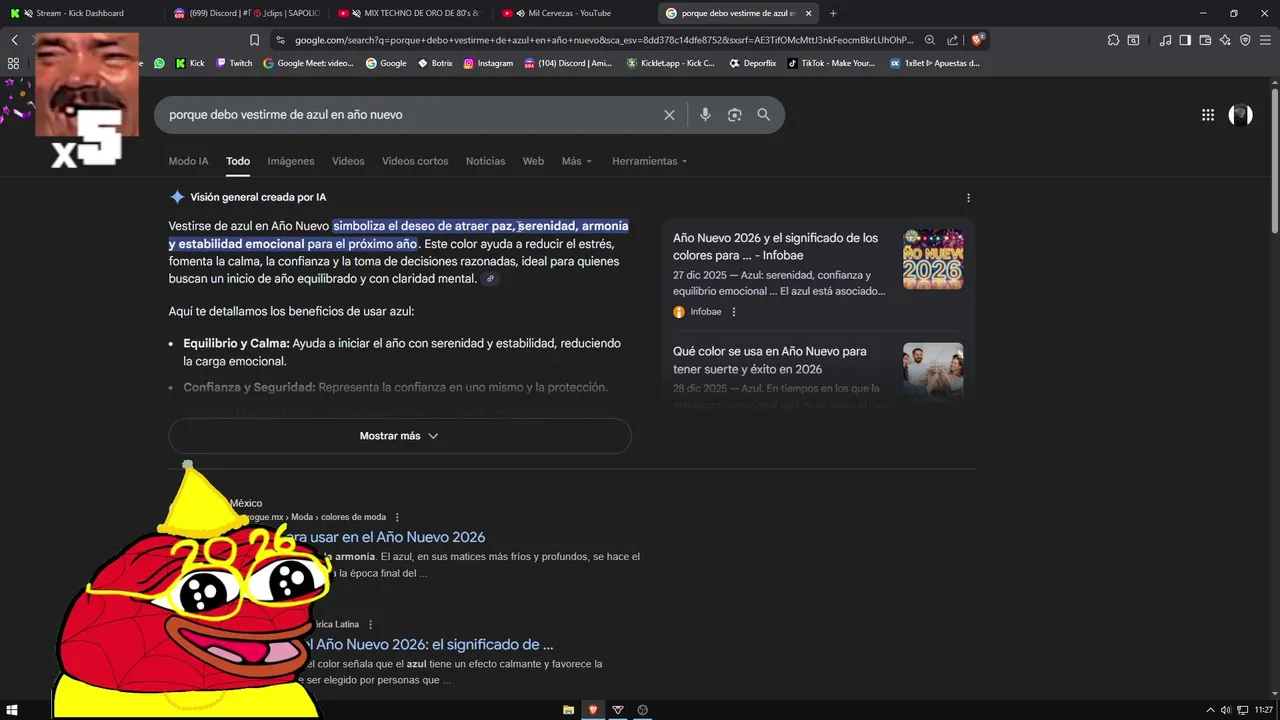Switch to the Mil Cervezas YouTube tab
Screen dimensions: 1280x720
573,13
